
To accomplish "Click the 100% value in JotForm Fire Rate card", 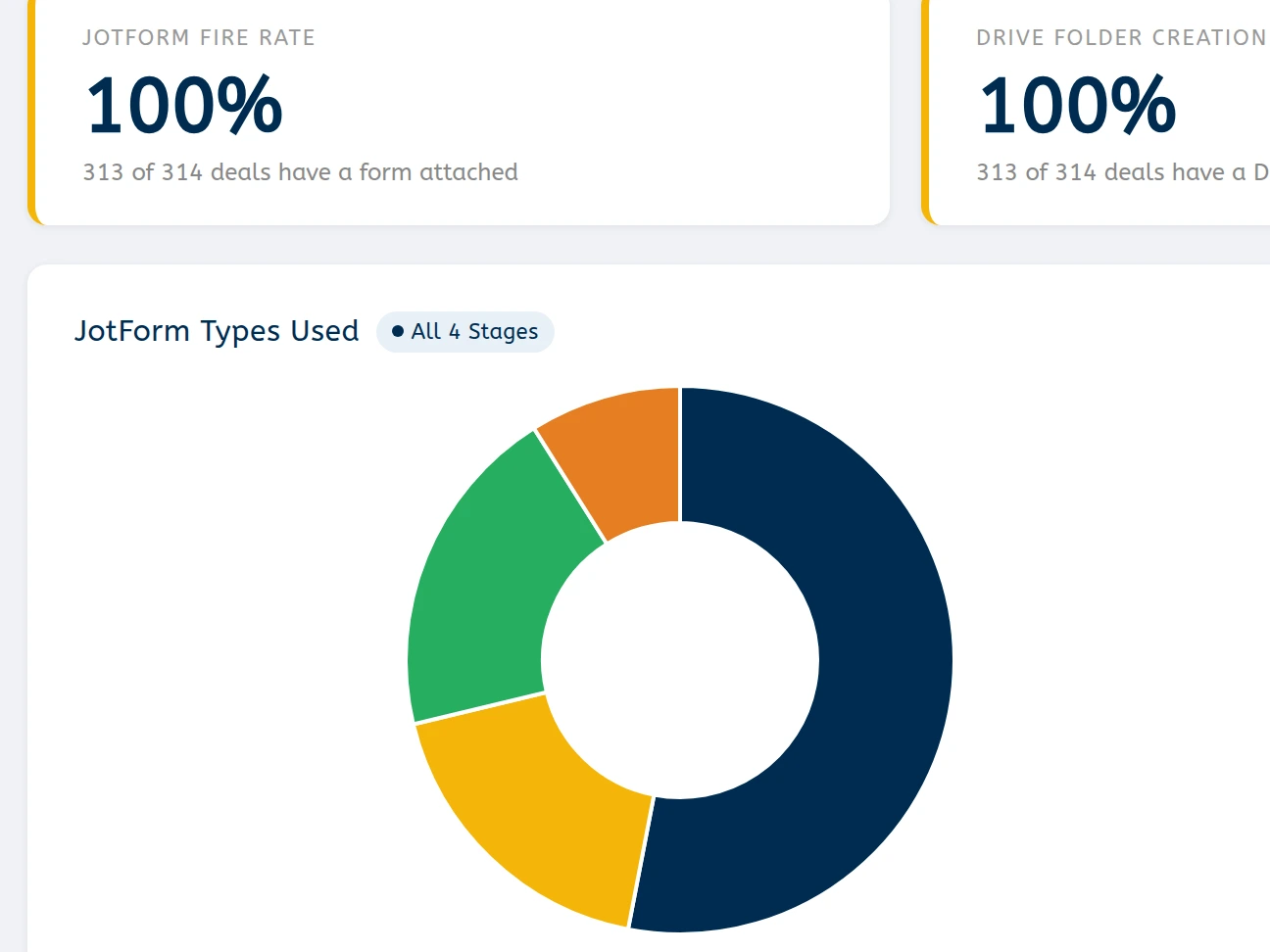I will click(x=184, y=105).
